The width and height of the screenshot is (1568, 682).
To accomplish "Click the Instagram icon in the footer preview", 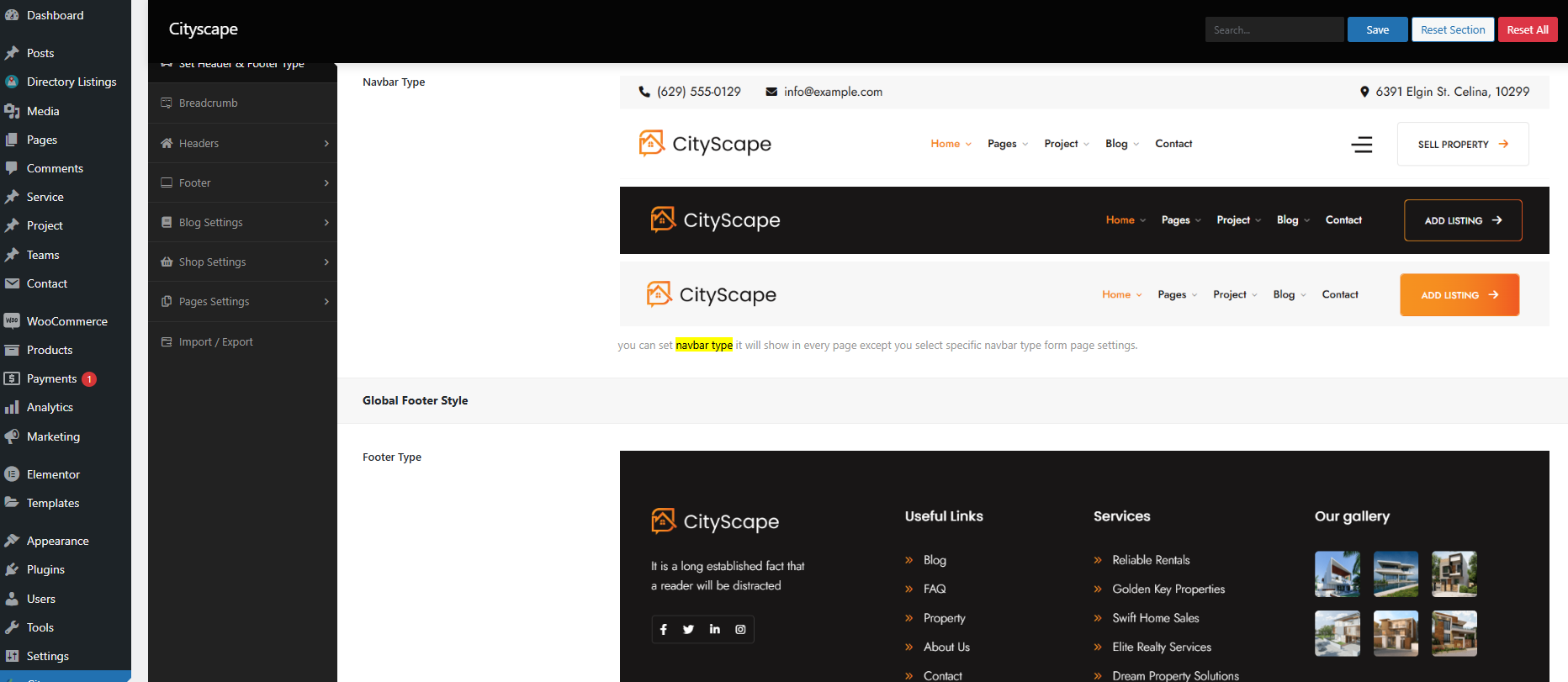I will pyautogui.click(x=740, y=629).
